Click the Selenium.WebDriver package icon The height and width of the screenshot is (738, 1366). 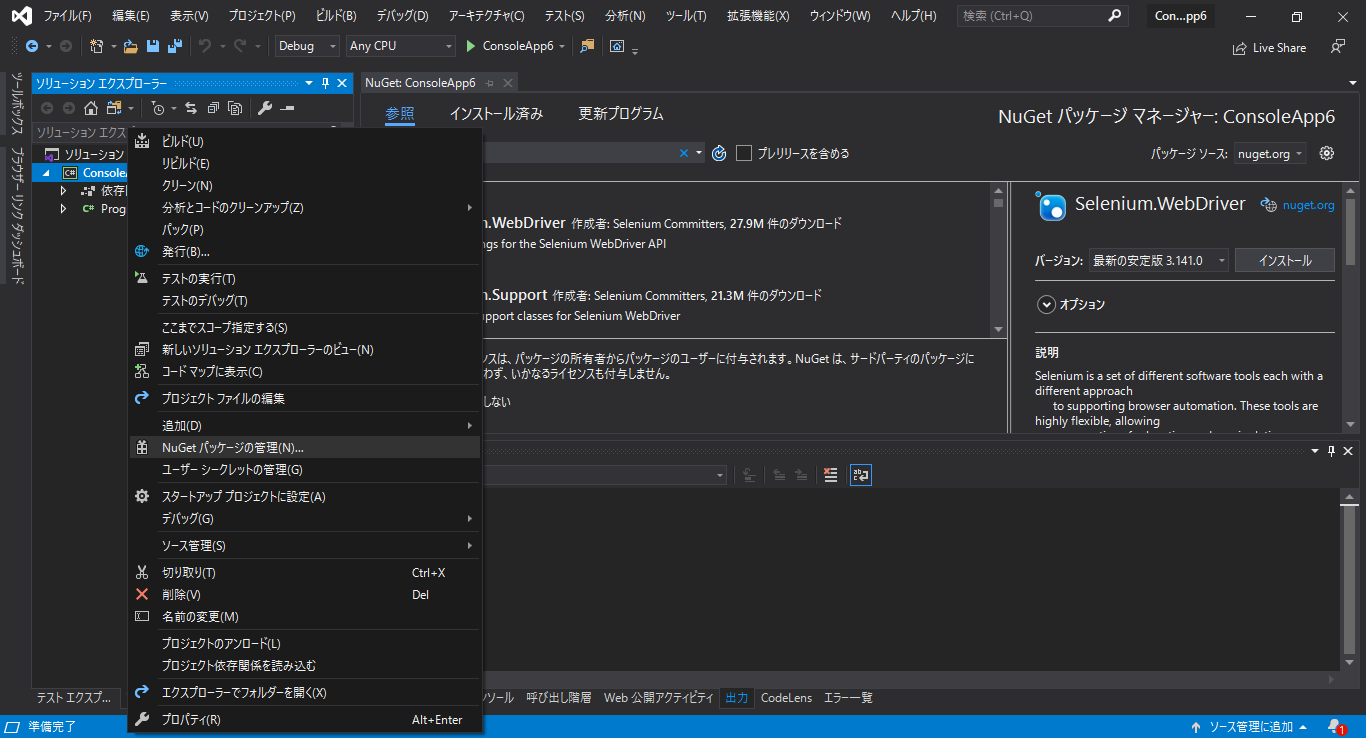(x=1051, y=205)
